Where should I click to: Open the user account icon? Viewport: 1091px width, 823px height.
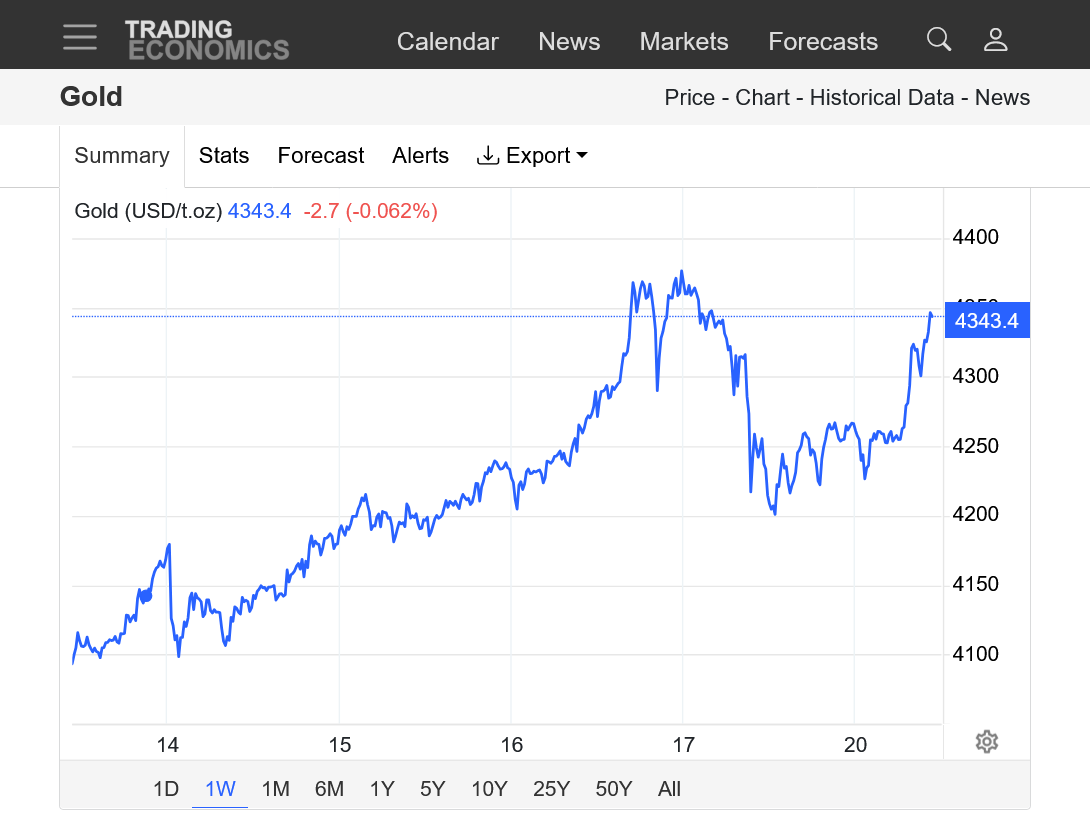(x=995, y=40)
